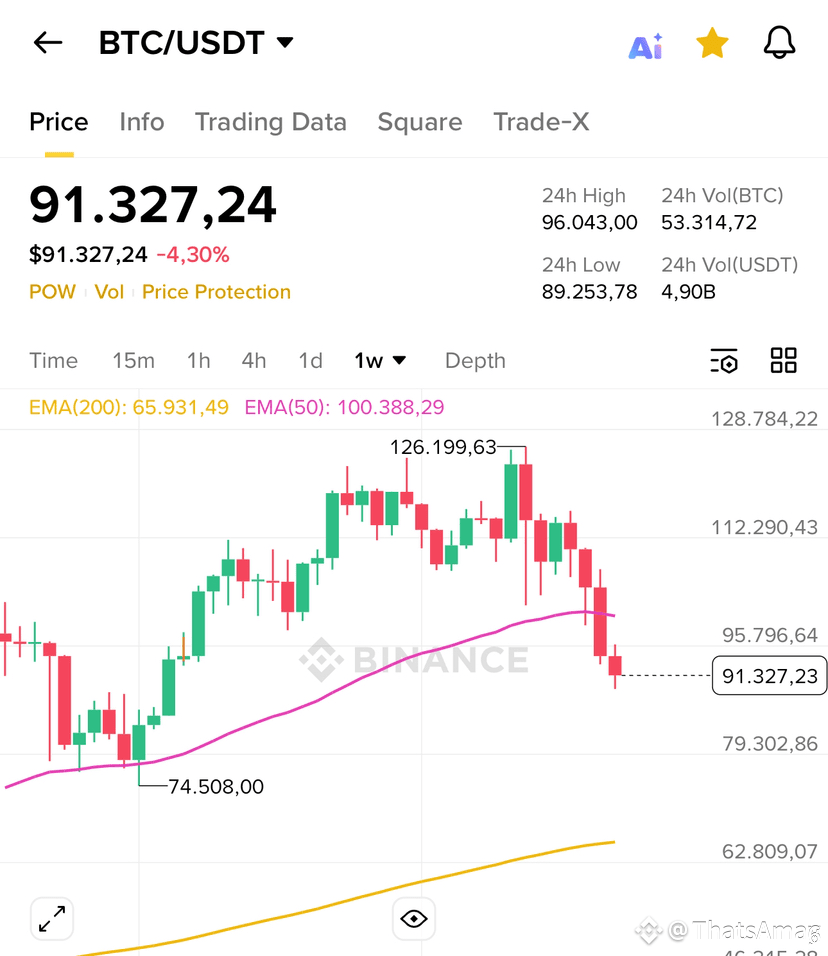Screen dimensions: 828x956
Task: Tap the Price Protection label
Action: pyautogui.click(x=216, y=292)
